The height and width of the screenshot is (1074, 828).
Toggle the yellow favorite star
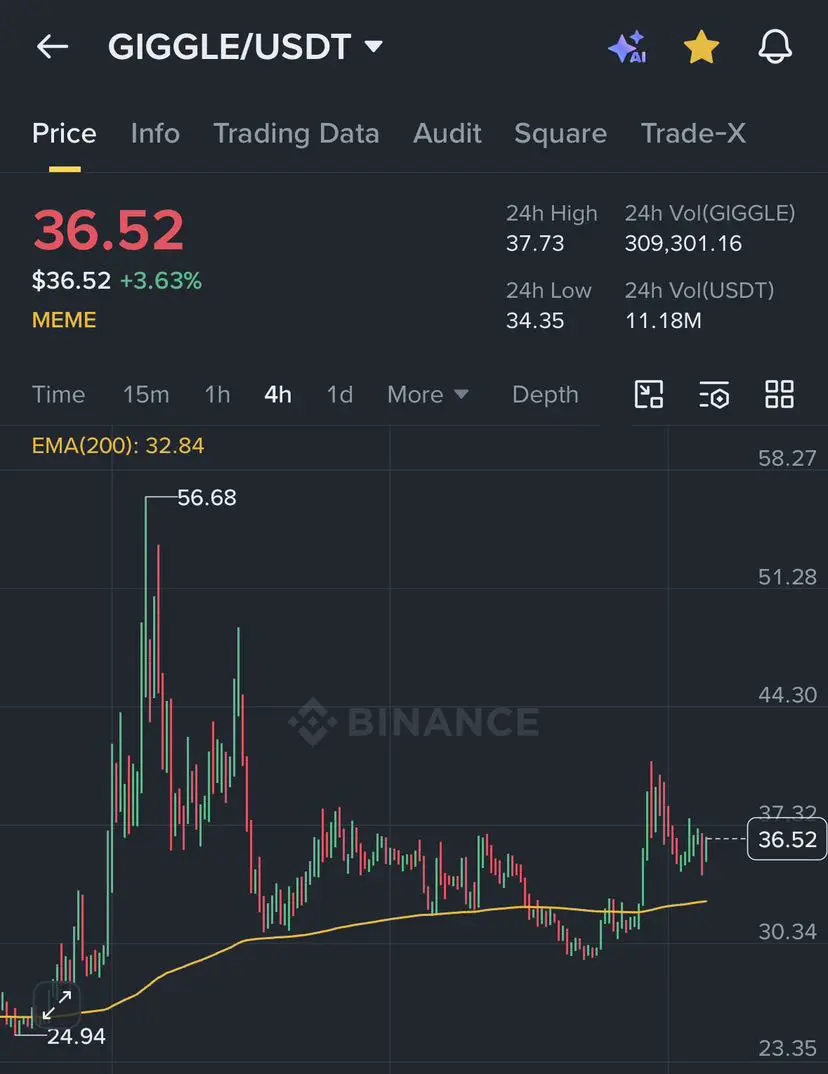coord(701,47)
